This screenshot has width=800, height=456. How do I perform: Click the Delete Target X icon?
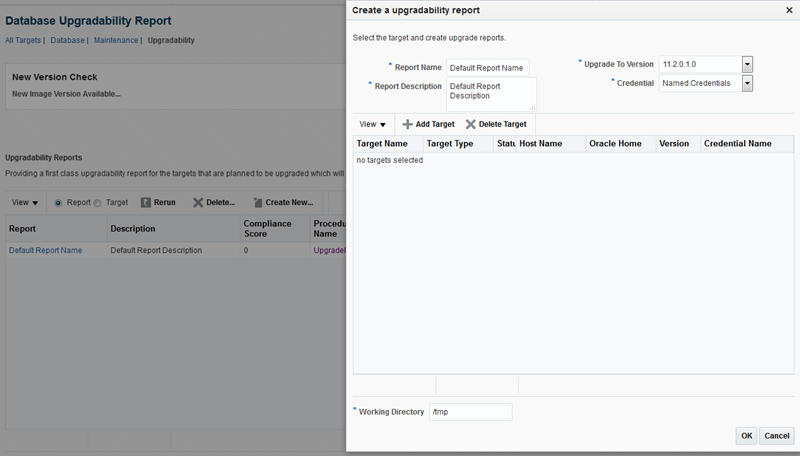tap(470, 124)
